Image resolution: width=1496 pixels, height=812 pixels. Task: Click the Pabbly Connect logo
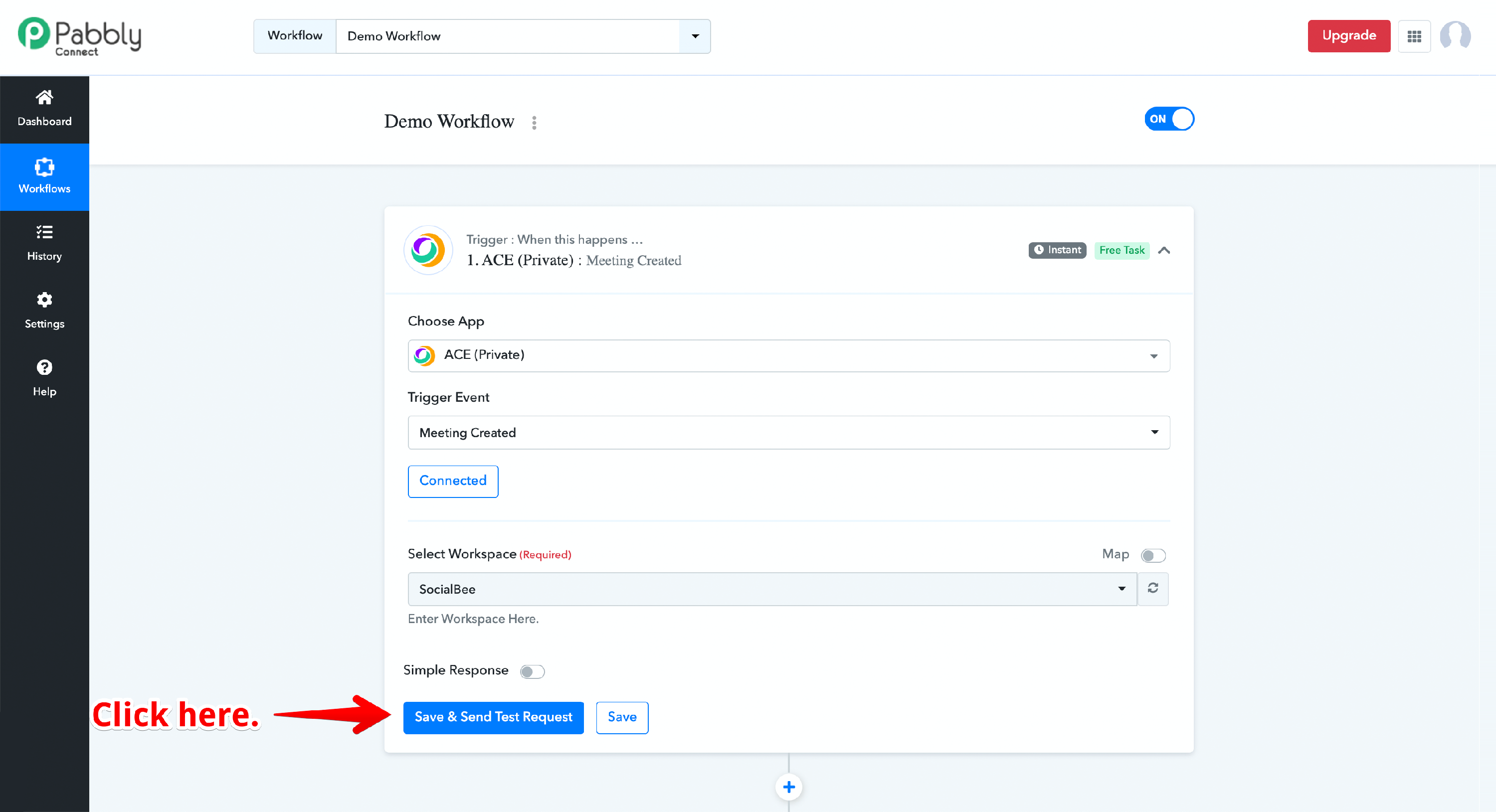tap(80, 36)
